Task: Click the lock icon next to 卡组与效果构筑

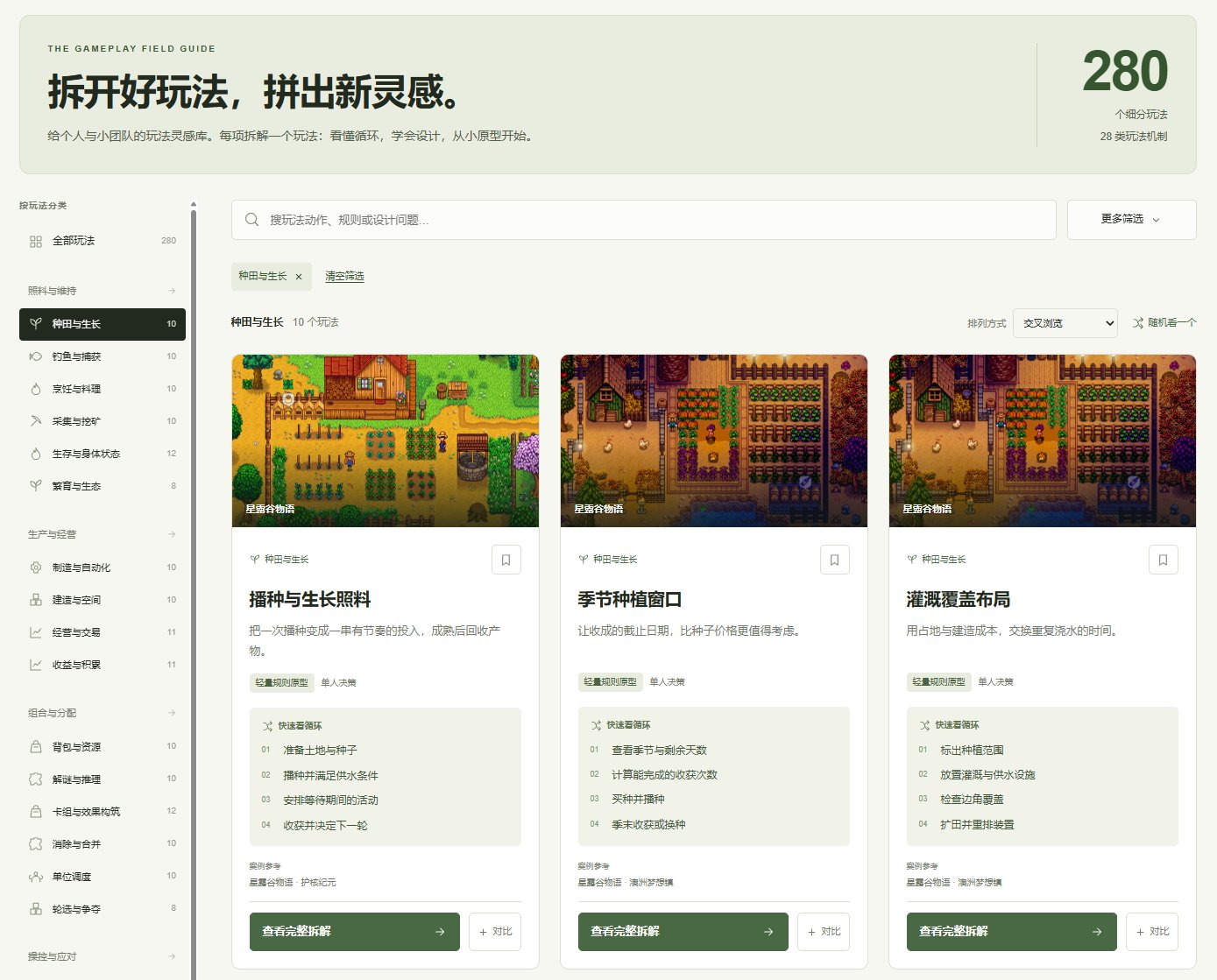Action: pyautogui.click(x=36, y=812)
